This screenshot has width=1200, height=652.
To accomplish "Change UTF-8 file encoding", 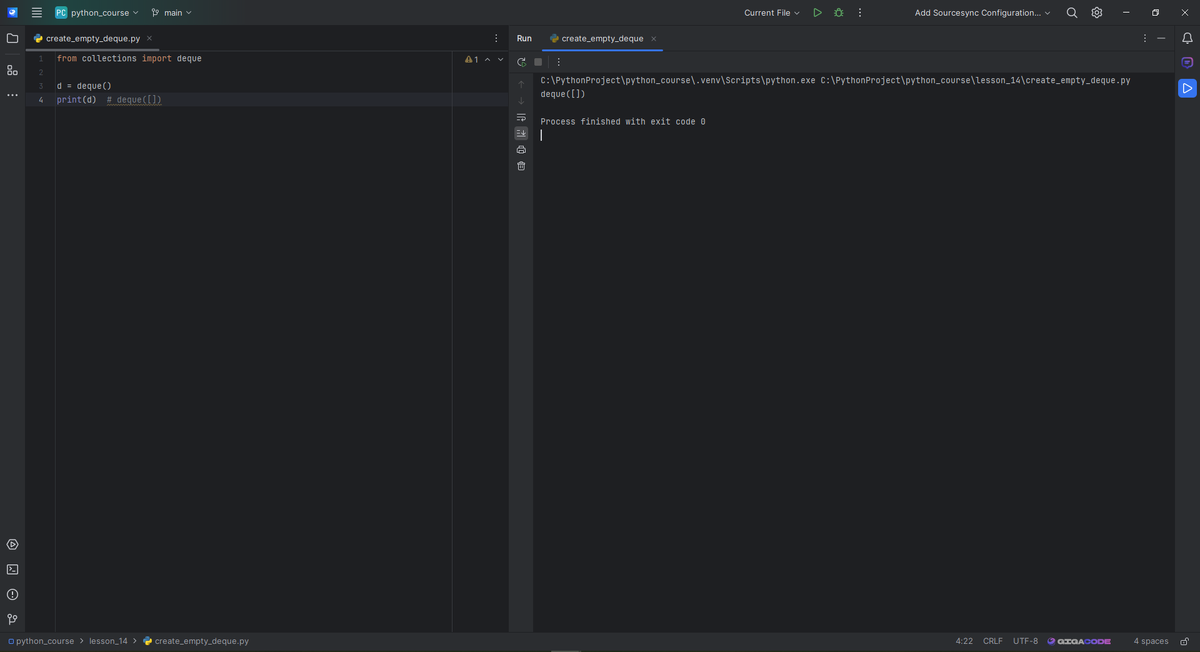I will coord(1025,641).
